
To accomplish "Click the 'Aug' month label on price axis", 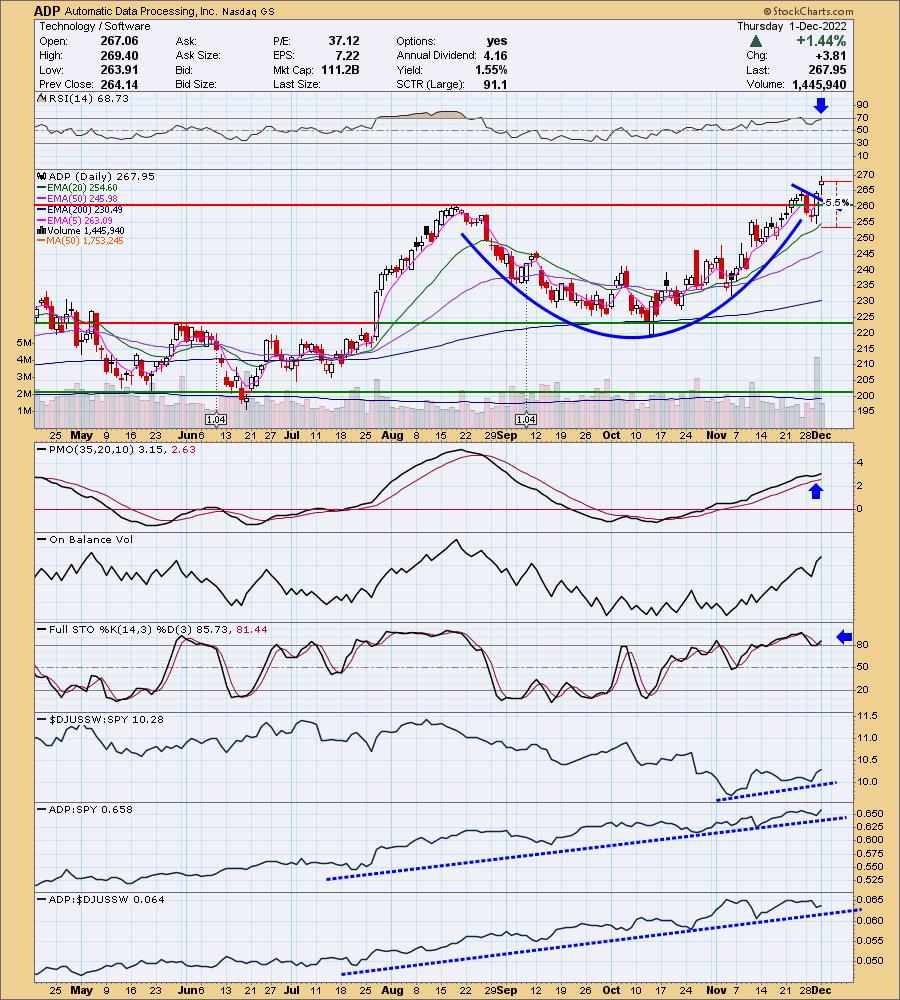I will [392, 435].
